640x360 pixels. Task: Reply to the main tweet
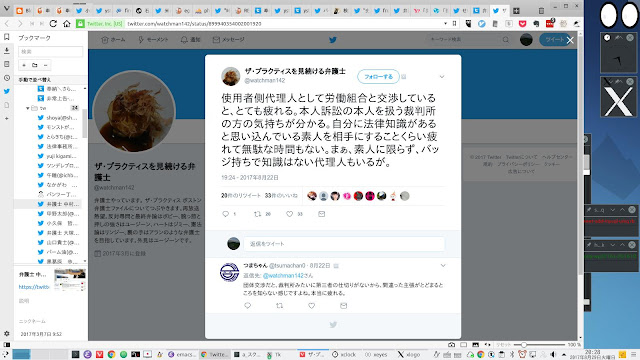[x=226, y=214]
